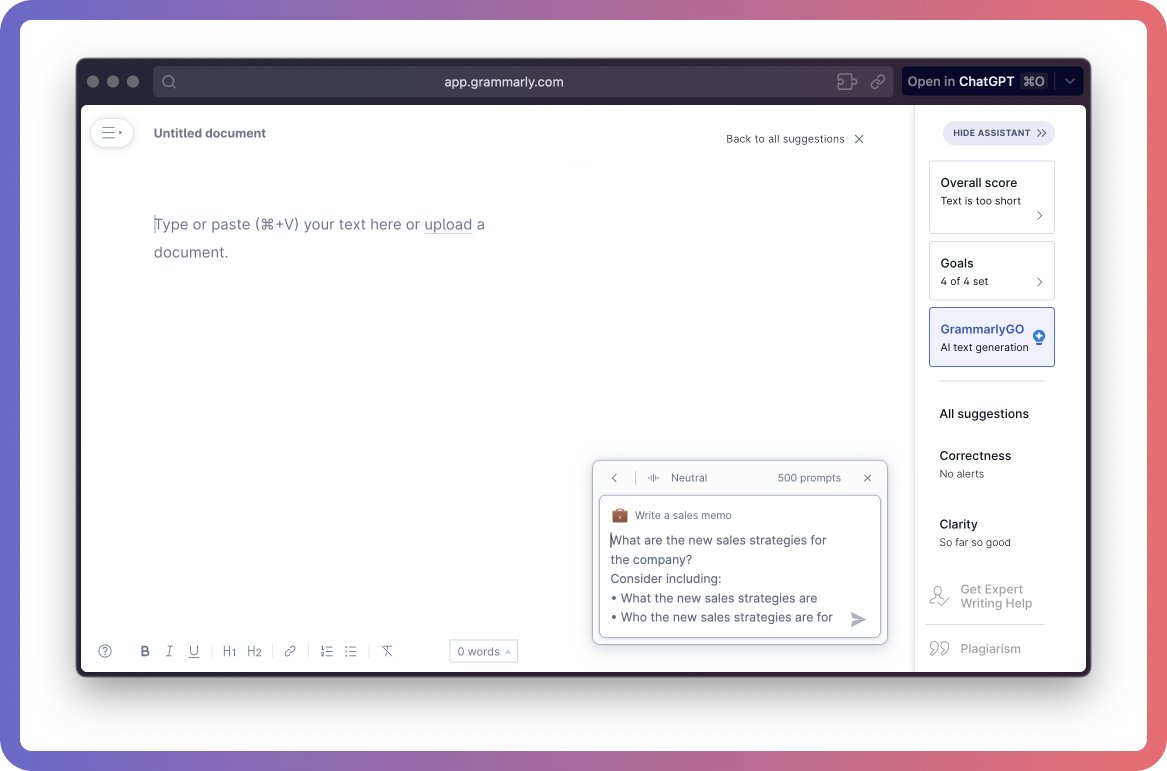
Task: Click the 500 prompts counter
Action: pos(809,478)
